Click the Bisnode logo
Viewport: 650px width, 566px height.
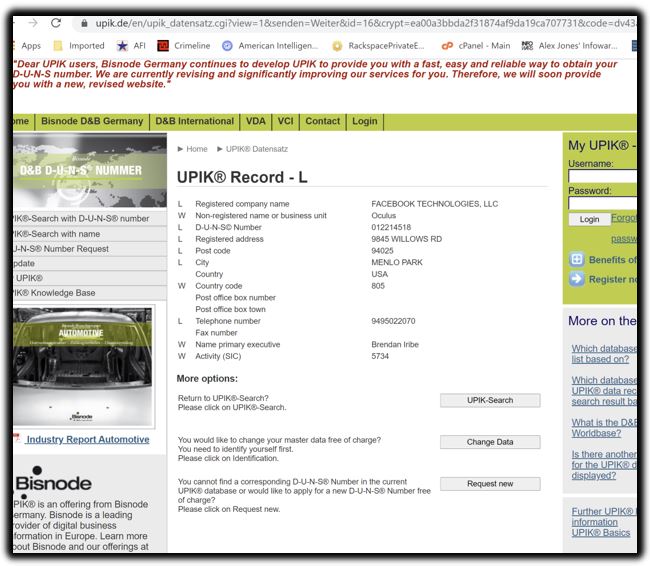pyautogui.click(x=52, y=481)
